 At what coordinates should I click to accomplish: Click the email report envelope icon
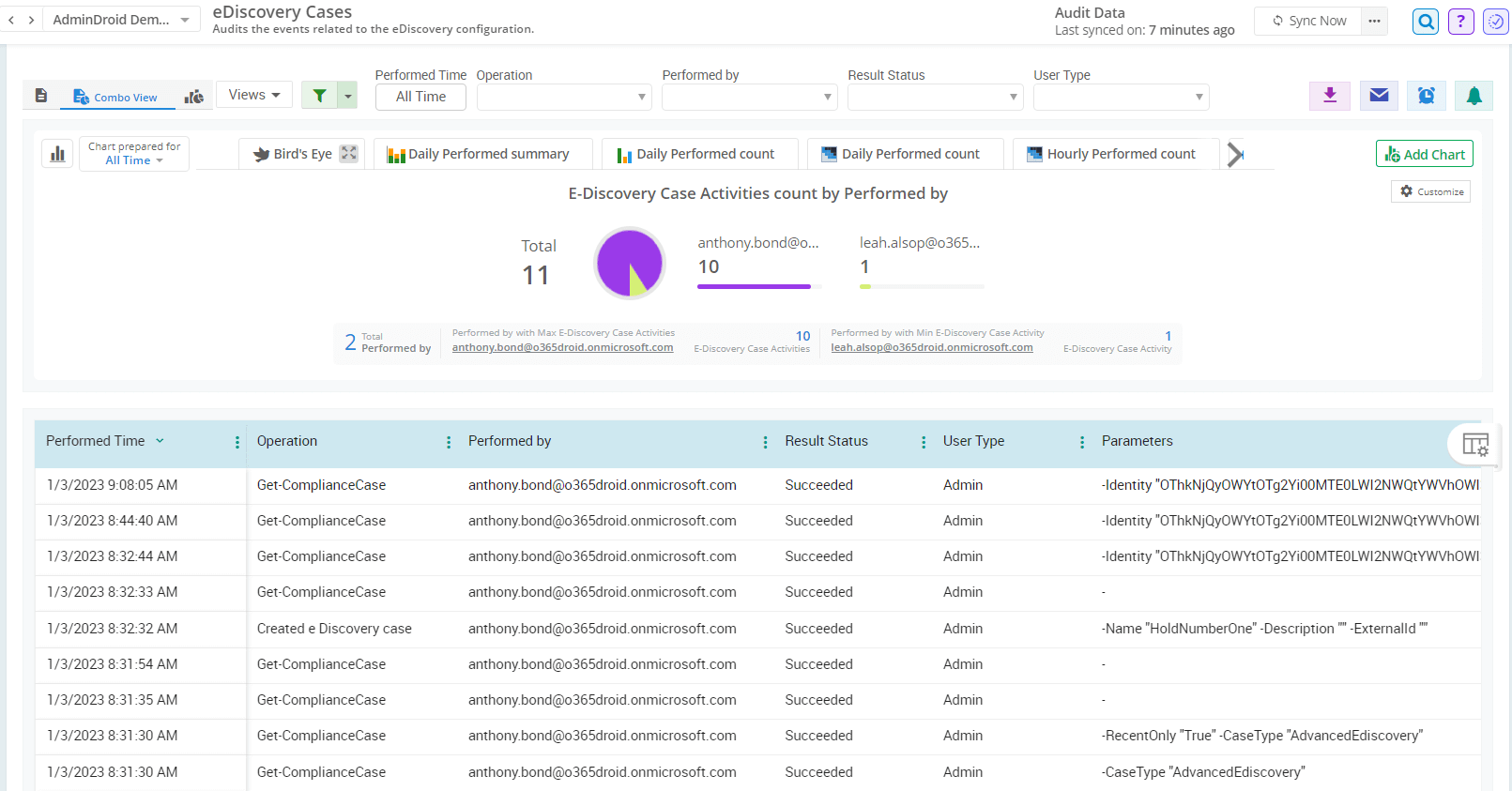(x=1379, y=96)
